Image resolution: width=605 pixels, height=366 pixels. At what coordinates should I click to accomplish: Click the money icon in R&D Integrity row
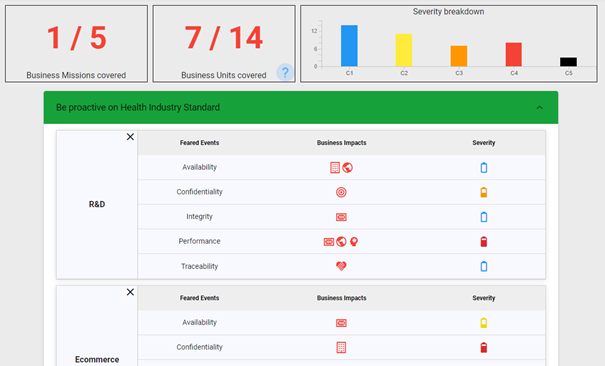(341, 217)
